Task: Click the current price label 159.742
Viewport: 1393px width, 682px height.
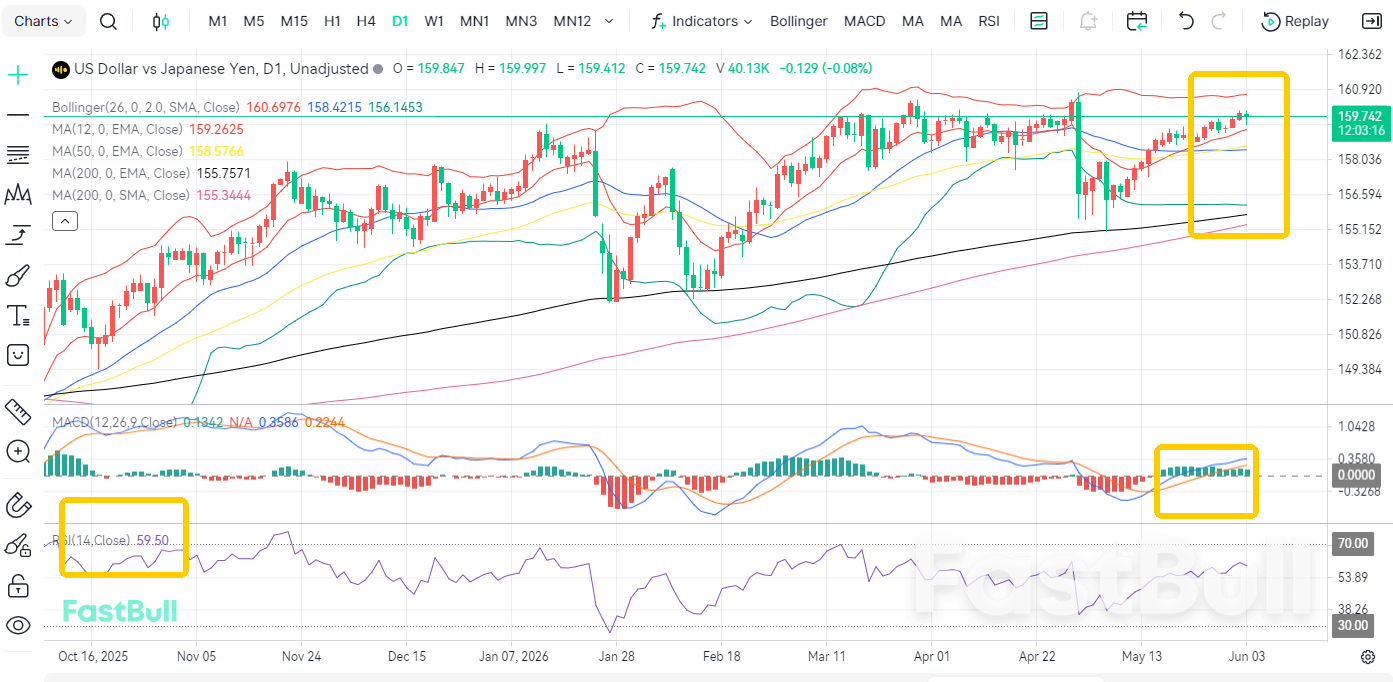Action: pyautogui.click(x=1360, y=116)
